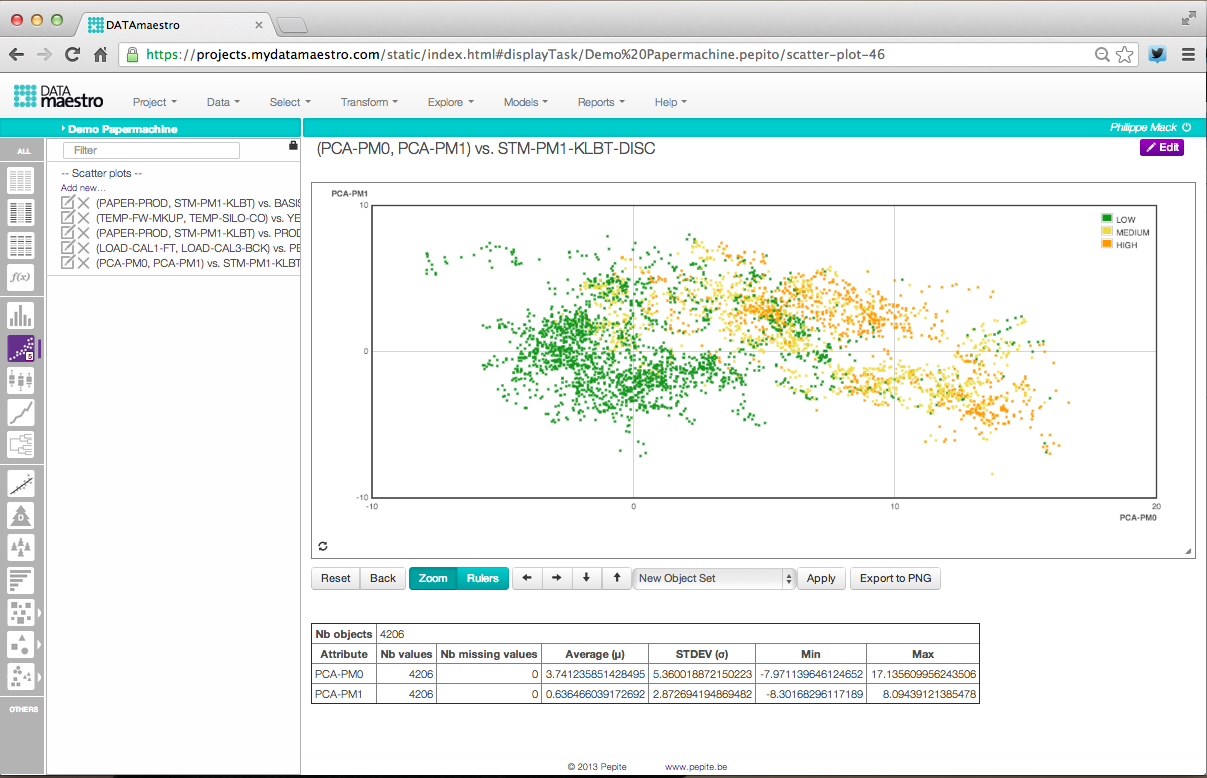Screen dimensions: 1207x778
Task: Click the Add new… link
Action: [83, 188]
